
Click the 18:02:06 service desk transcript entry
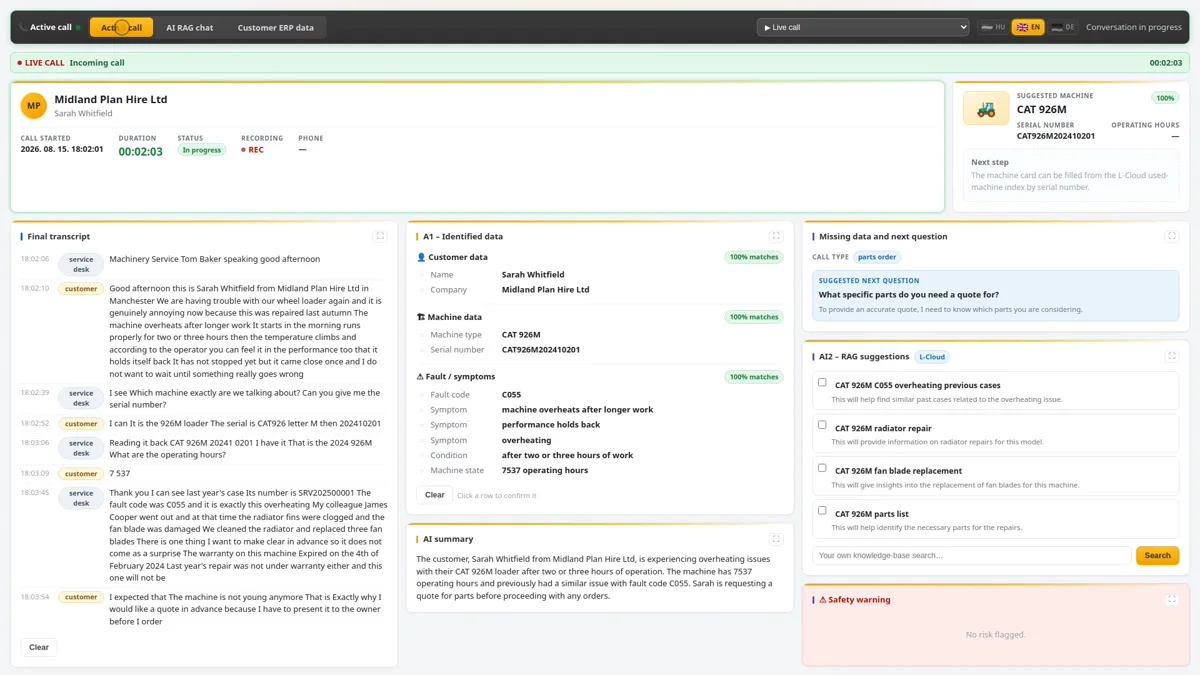202,264
